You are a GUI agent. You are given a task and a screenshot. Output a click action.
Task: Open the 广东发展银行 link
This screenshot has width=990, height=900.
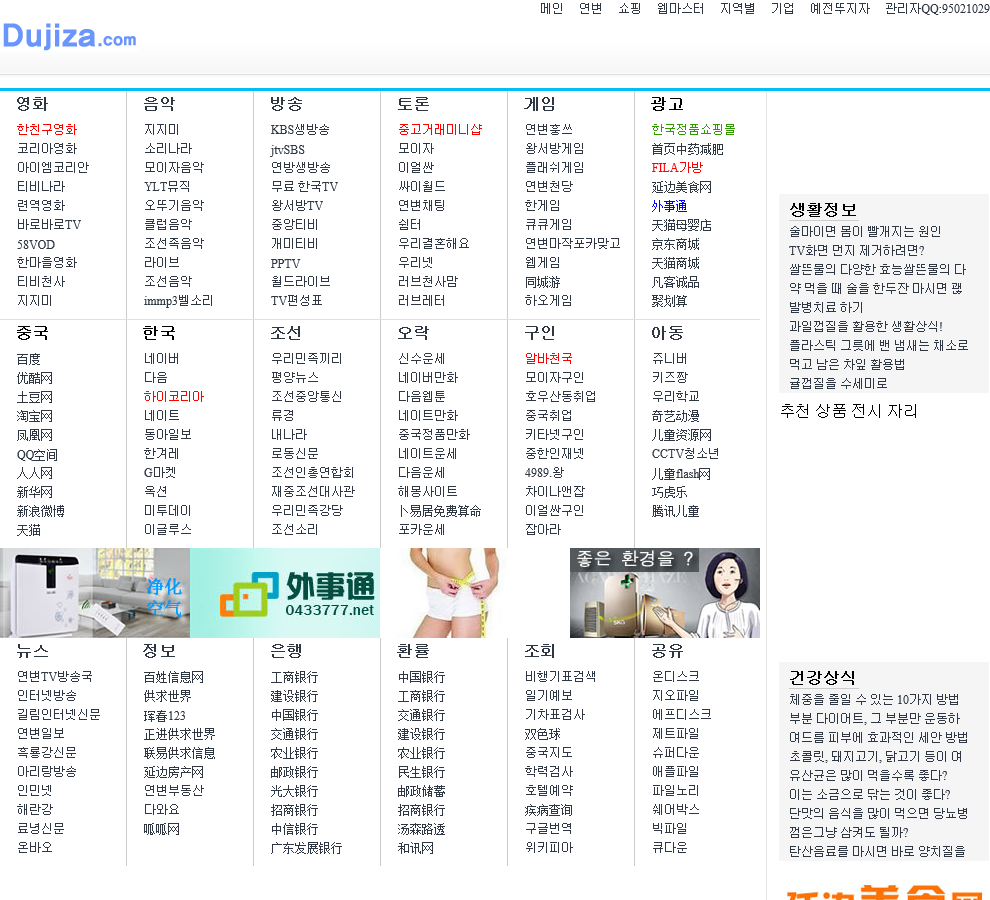point(306,848)
